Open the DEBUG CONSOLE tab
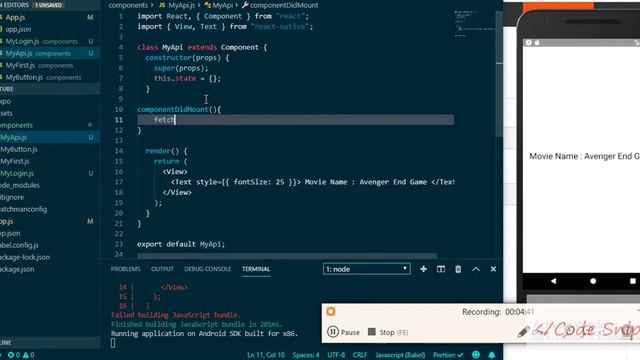The height and width of the screenshot is (360, 640). pos(207,269)
